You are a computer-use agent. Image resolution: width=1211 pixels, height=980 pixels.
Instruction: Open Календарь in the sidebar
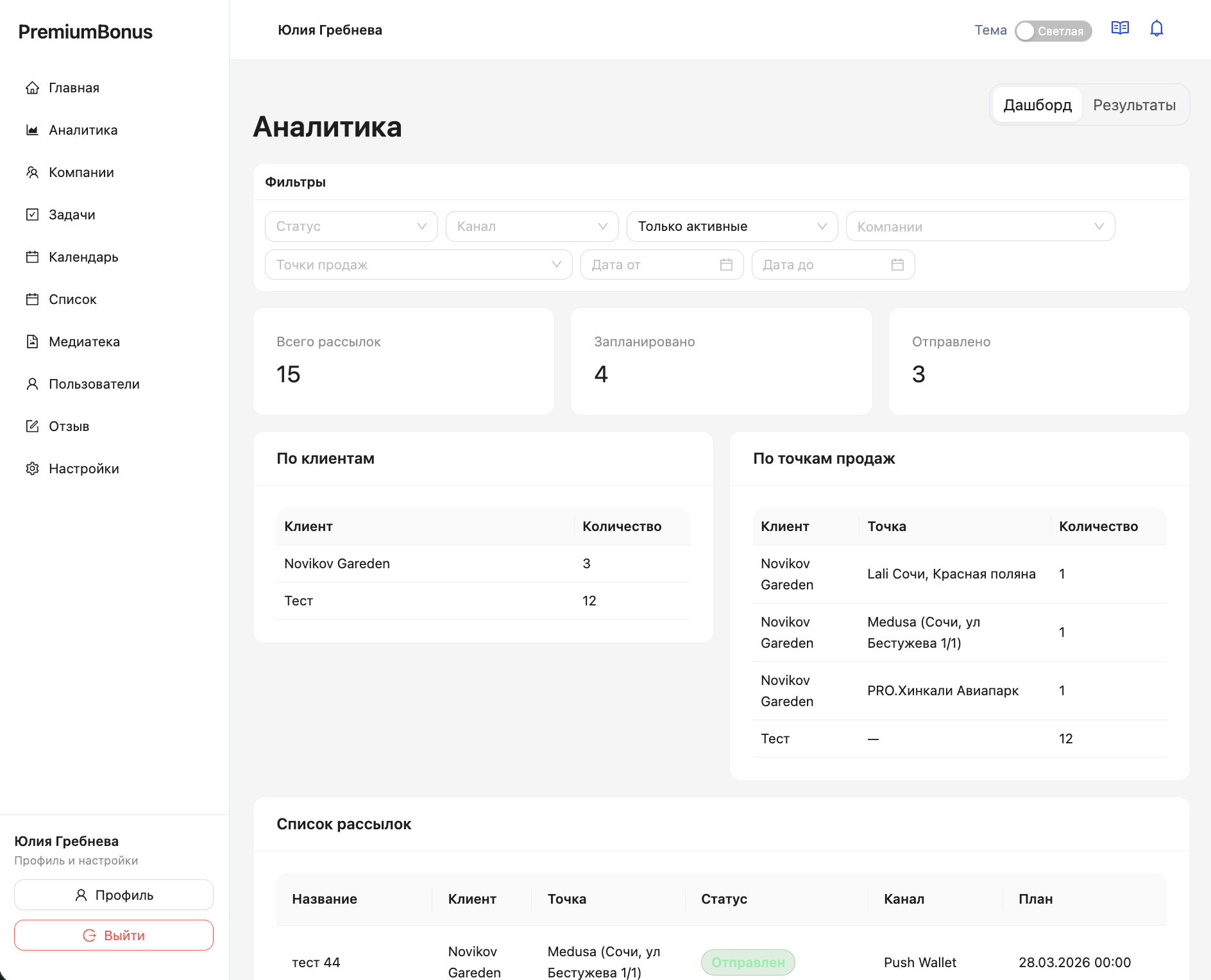click(x=83, y=257)
